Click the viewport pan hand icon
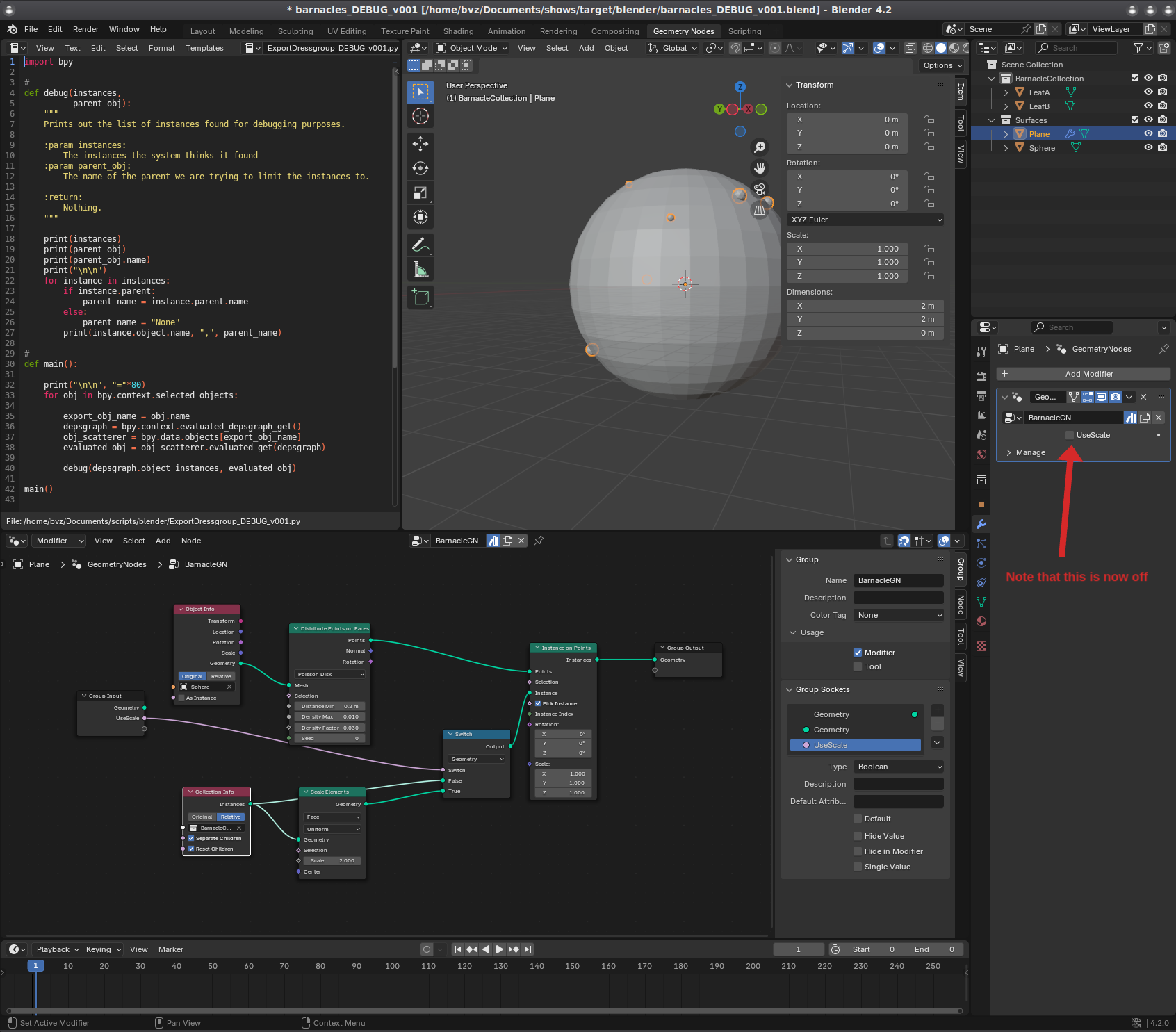Image resolution: width=1176 pixels, height=1032 pixels. [x=760, y=168]
